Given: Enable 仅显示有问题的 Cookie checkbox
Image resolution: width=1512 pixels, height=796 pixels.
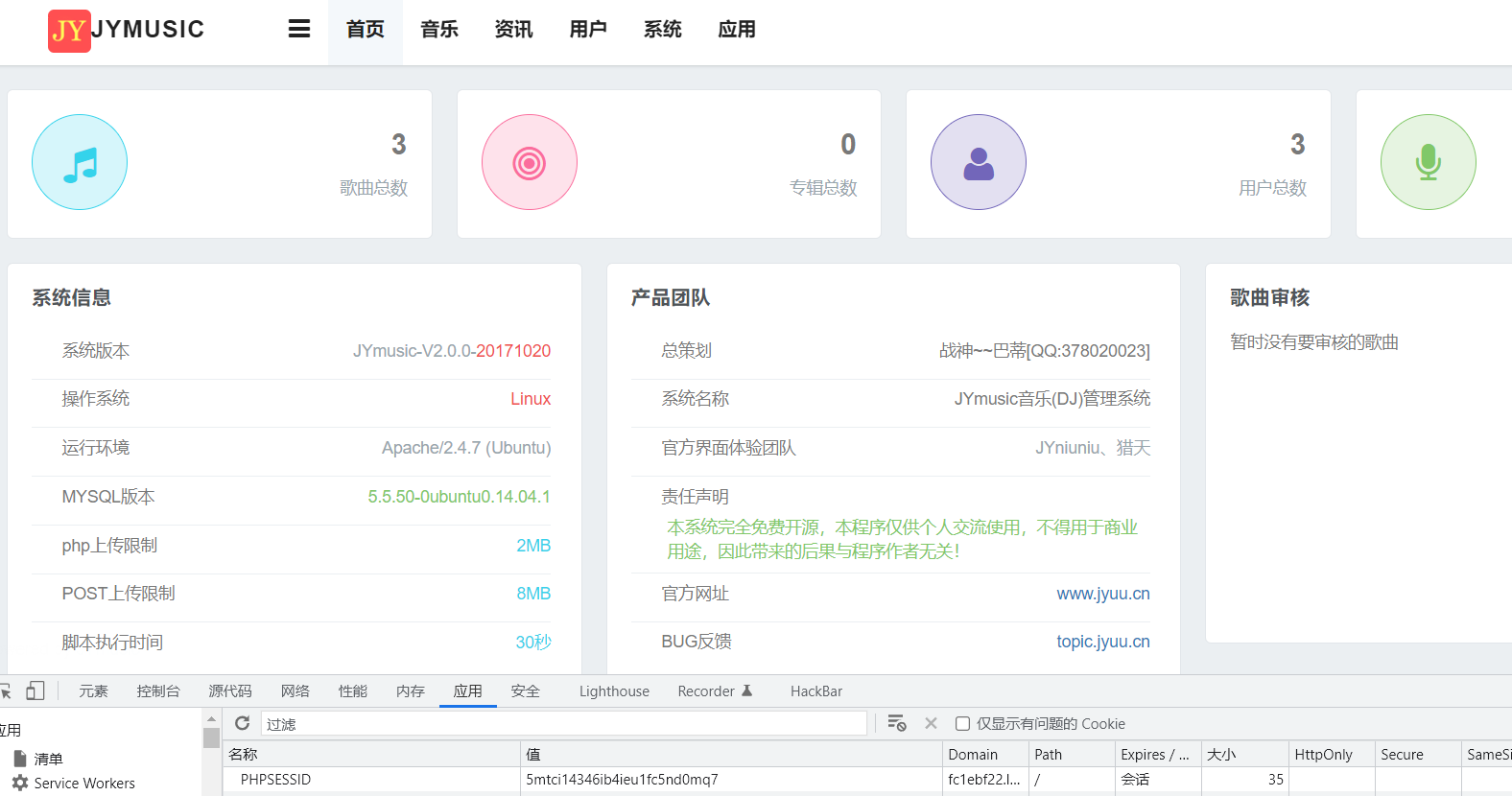Looking at the screenshot, I should tap(962, 724).
